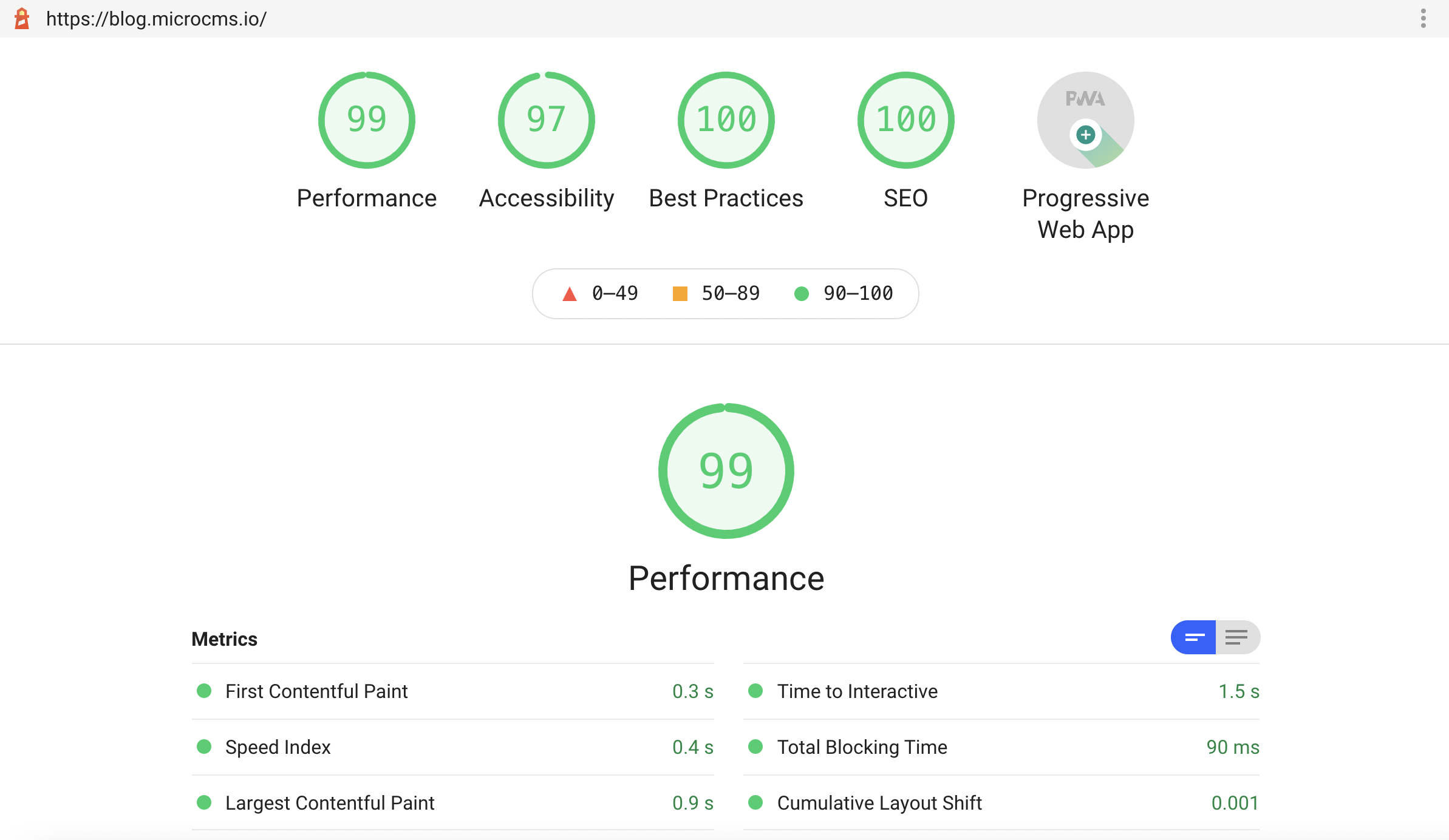Expand the Largest Contentful Paint row
The width and height of the screenshot is (1449, 840).
pos(330,803)
